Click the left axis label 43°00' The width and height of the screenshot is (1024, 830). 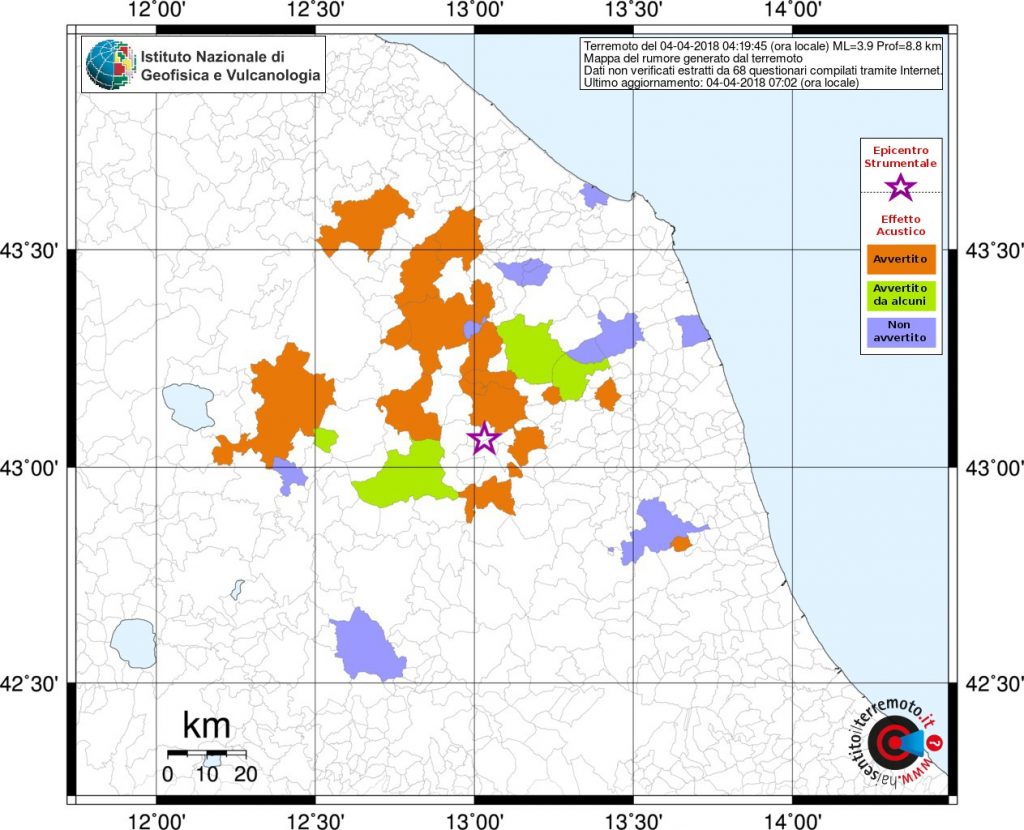(x=30, y=468)
